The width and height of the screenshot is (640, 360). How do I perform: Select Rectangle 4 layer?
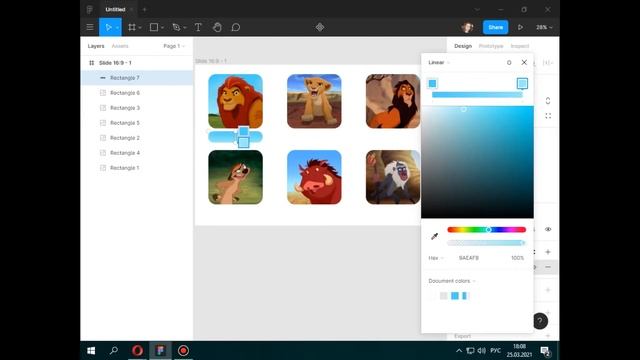tap(137, 153)
